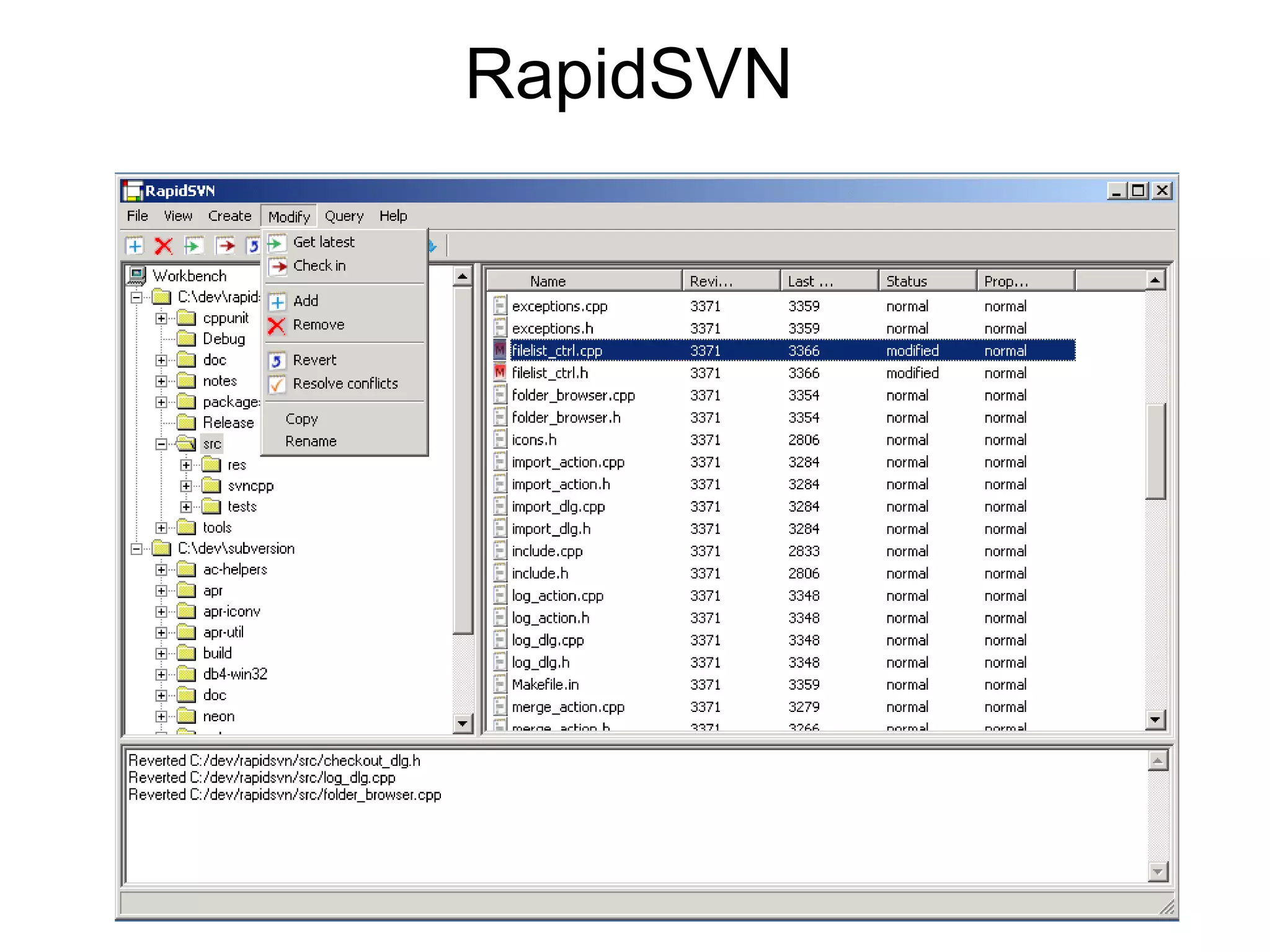Choose Check in from Modify menu
This screenshot has width=1270, height=952.
pyautogui.click(x=319, y=266)
